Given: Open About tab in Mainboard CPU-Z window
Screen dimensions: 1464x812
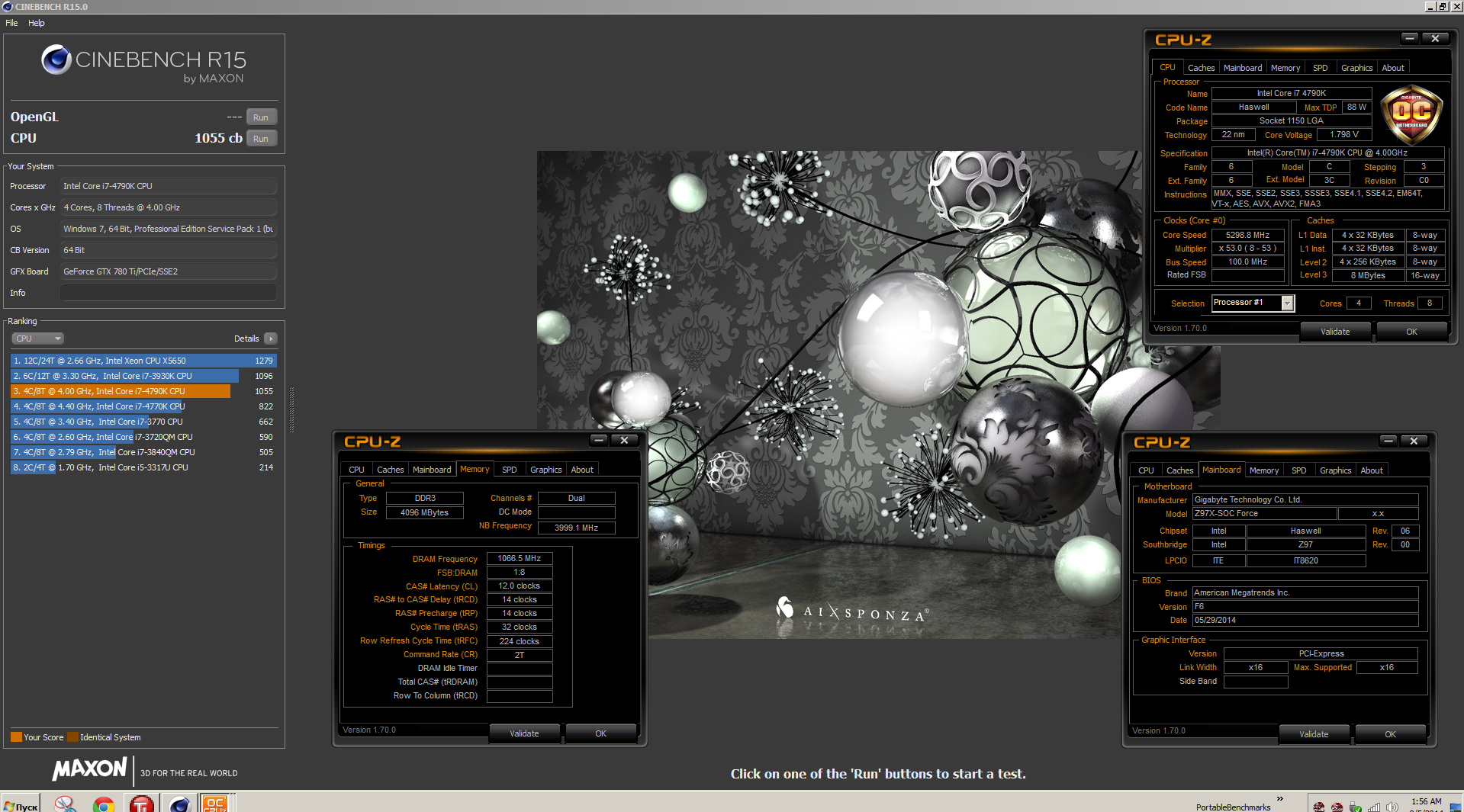Looking at the screenshot, I should [x=1372, y=470].
